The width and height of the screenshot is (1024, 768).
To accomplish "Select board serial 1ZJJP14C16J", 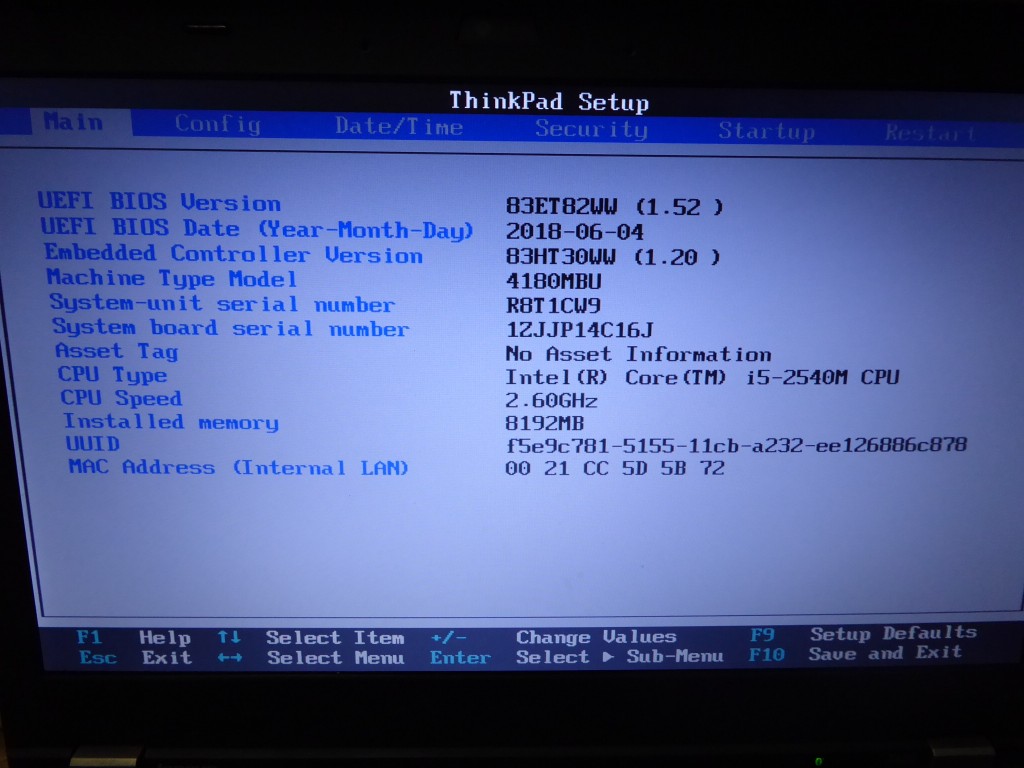I will (579, 330).
